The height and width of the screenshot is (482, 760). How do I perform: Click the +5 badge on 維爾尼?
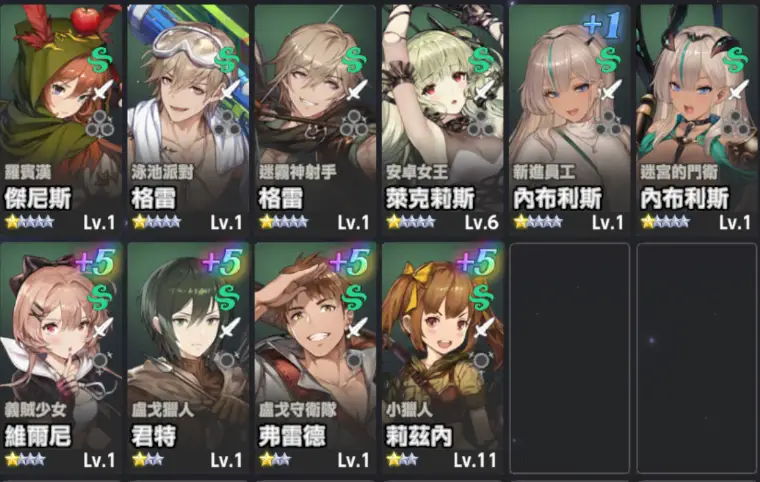(x=95, y=262)
